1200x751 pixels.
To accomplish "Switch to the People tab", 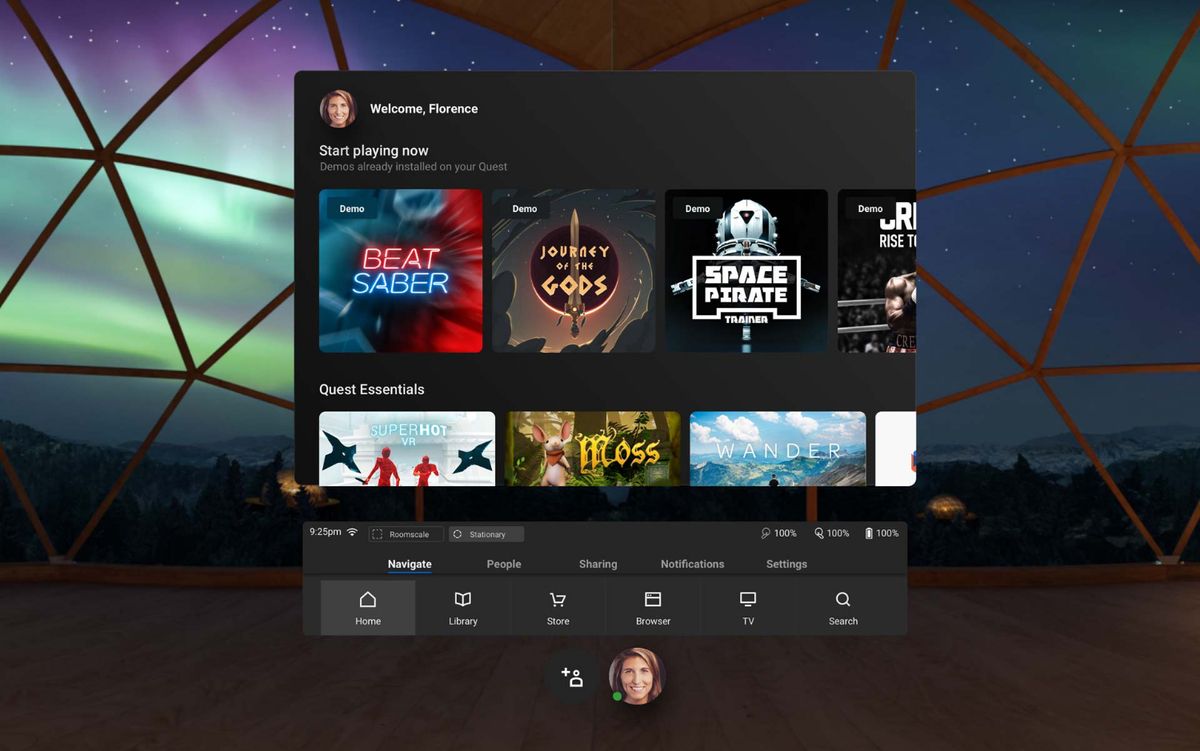I will coord(503,564).
